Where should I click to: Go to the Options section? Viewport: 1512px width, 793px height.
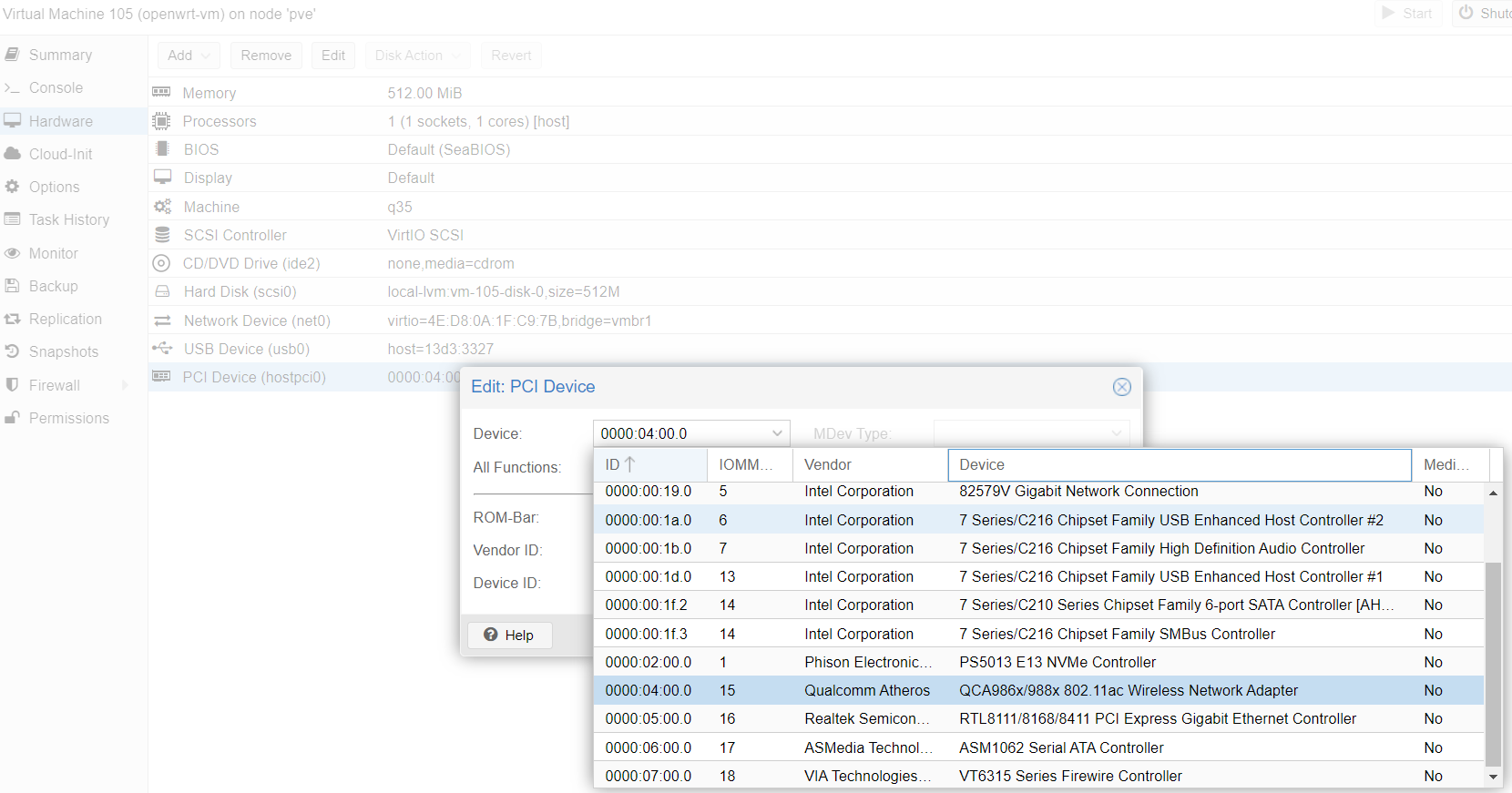(54, 187)
